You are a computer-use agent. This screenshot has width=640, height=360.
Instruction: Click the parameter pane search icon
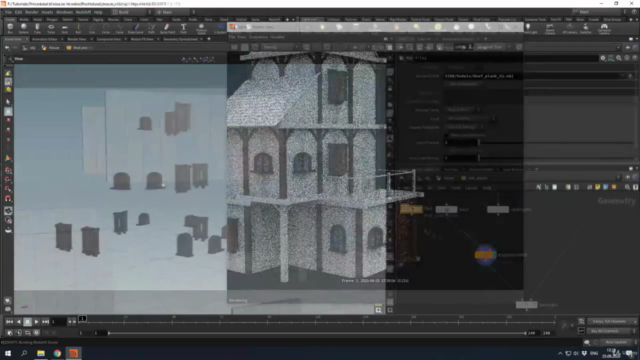point(619,58)
